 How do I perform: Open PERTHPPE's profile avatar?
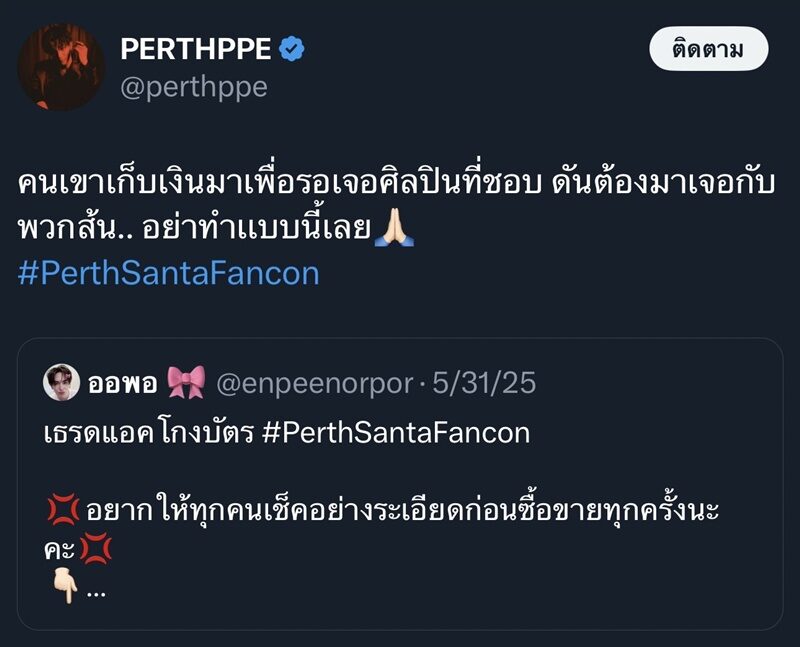61,66
